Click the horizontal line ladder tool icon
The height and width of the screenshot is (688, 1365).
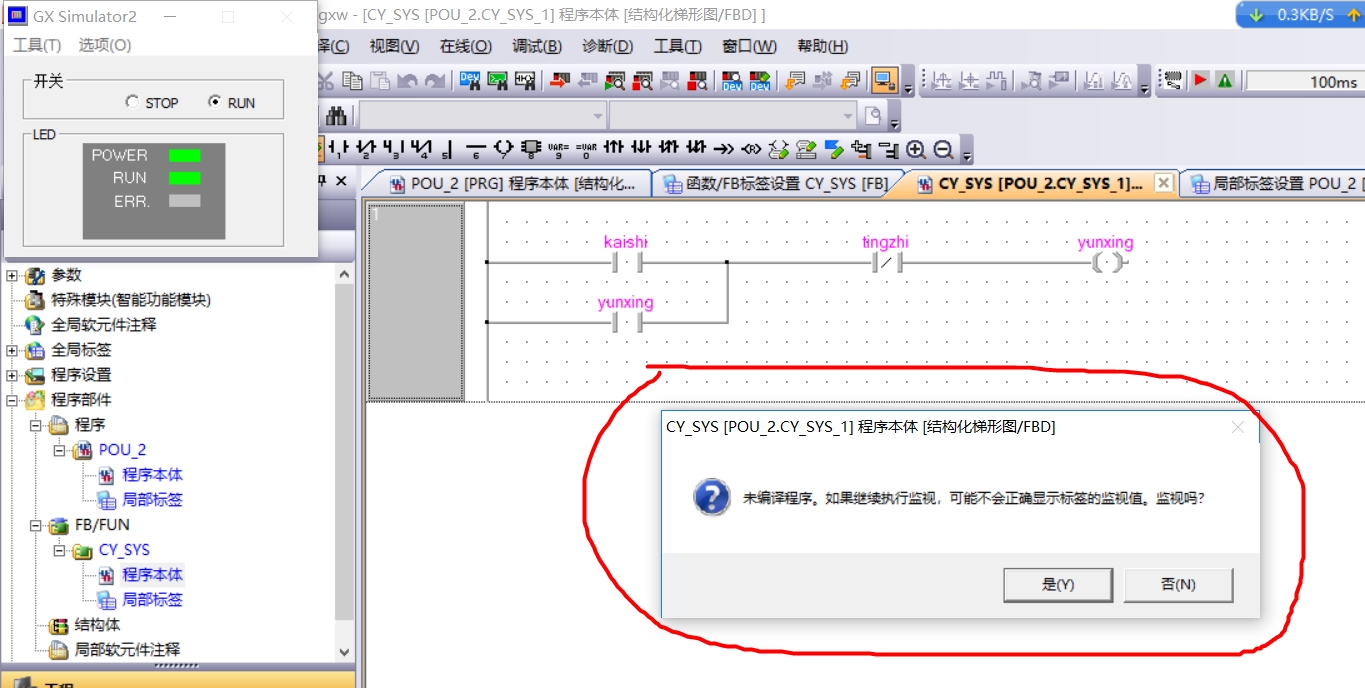click(476, 150)
